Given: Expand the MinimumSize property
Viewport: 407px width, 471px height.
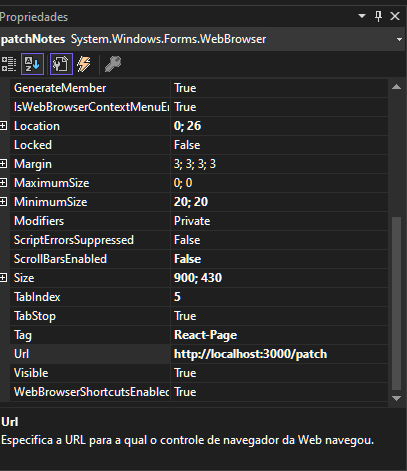Looking at the screenshot, I should 3,202.
